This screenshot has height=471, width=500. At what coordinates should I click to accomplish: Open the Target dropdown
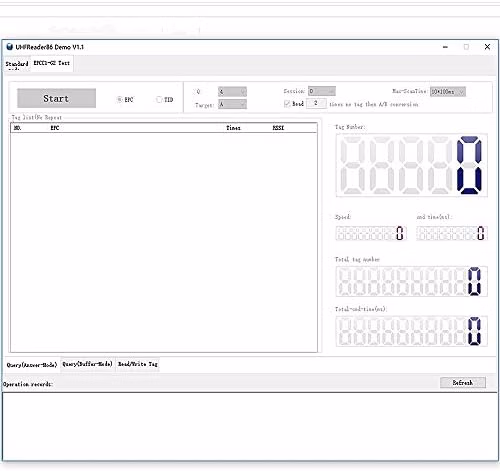pyautogui.click(x=232, y=104)
